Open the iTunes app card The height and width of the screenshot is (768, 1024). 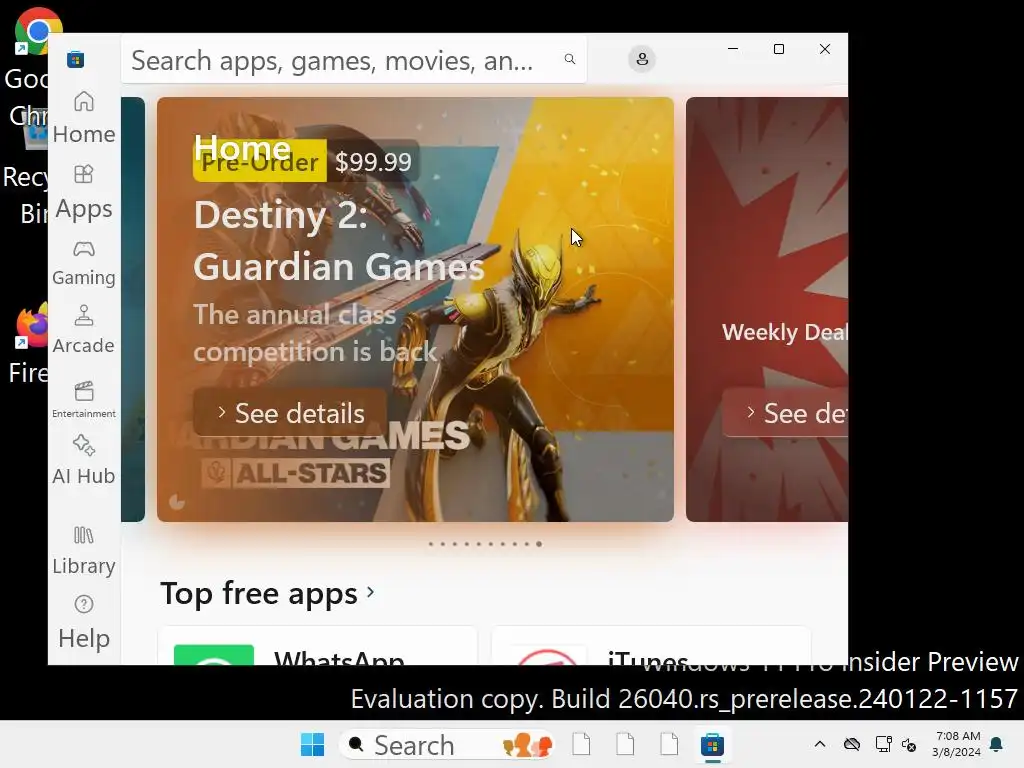[x=651, y=645]
